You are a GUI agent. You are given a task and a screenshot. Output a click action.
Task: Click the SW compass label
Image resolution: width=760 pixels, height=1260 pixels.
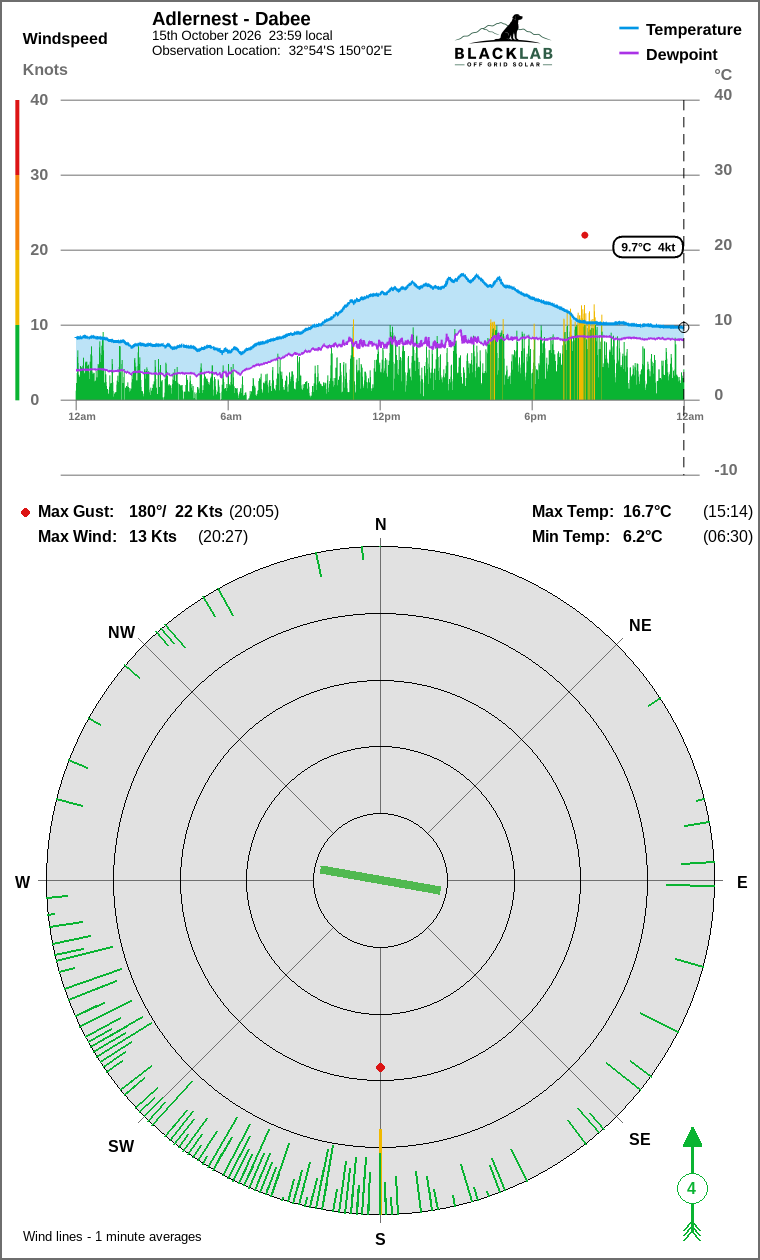click(x=121, y=1147)
